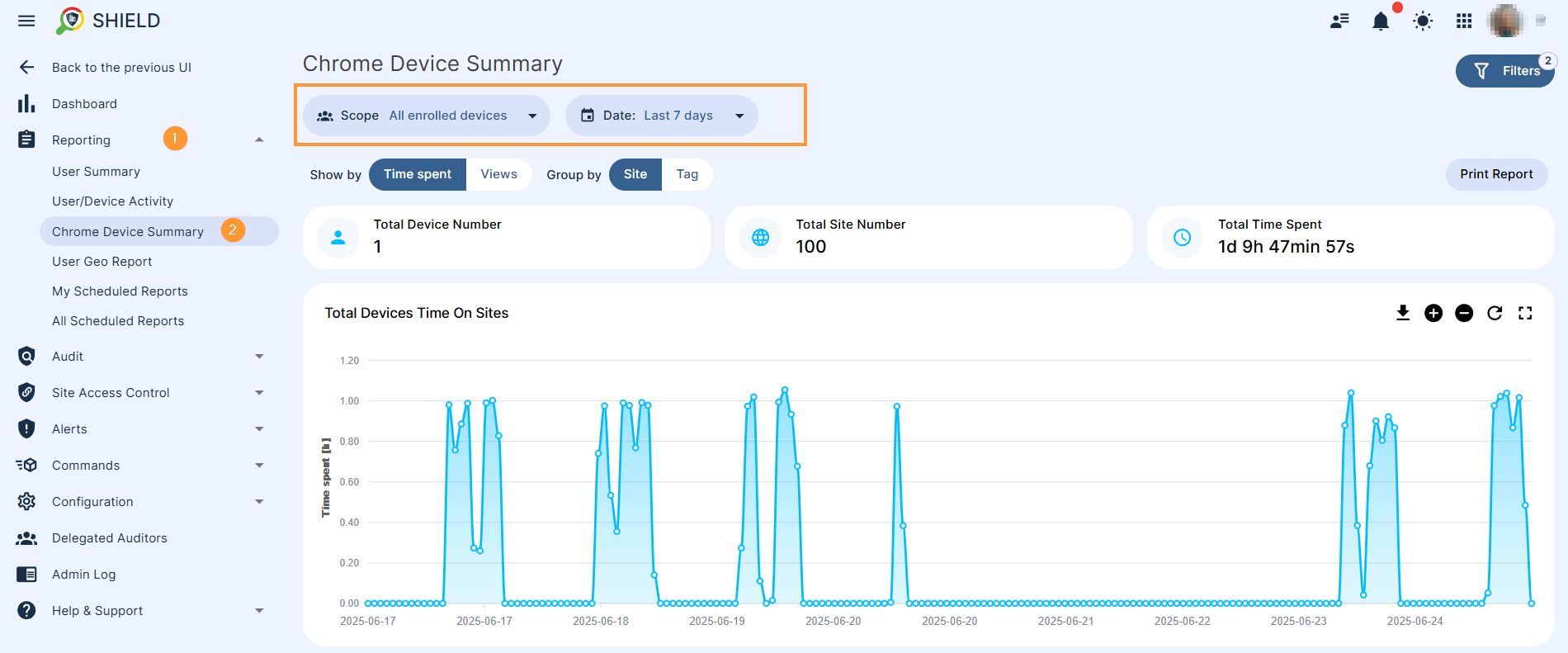
Task: Open Delegated Auditors page
Action: coord(109,537)
